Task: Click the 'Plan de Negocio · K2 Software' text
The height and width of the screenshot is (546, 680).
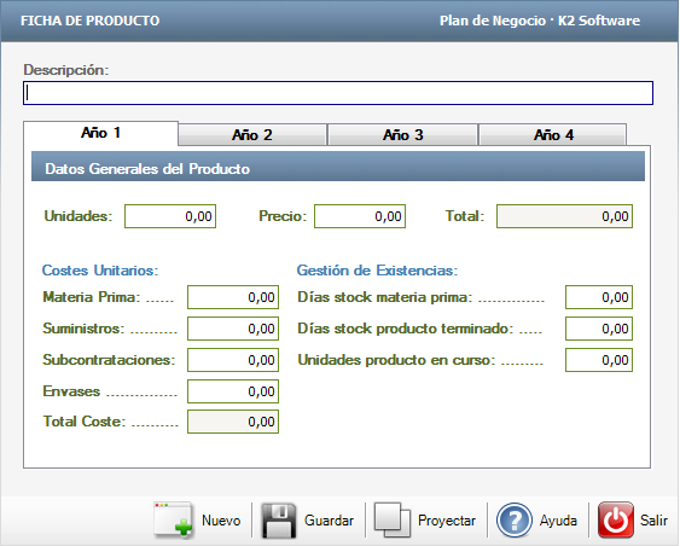Action: 540,20
